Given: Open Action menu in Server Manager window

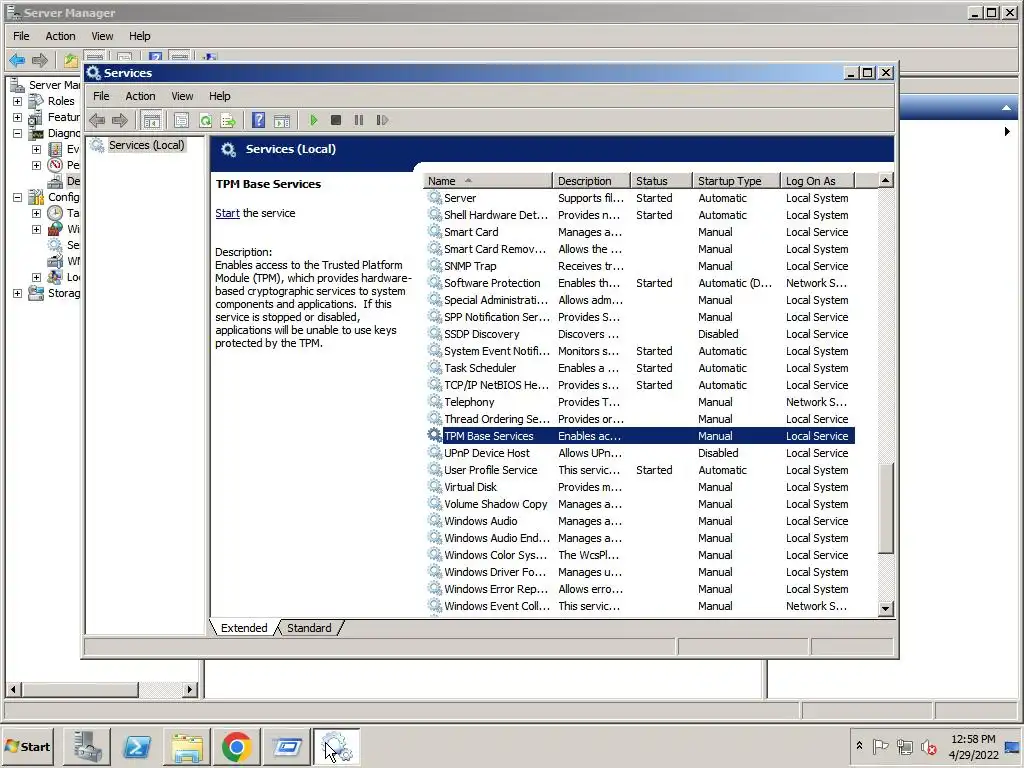Looking at the screenshot, I should pyautogui.click(x=60, y=36).
